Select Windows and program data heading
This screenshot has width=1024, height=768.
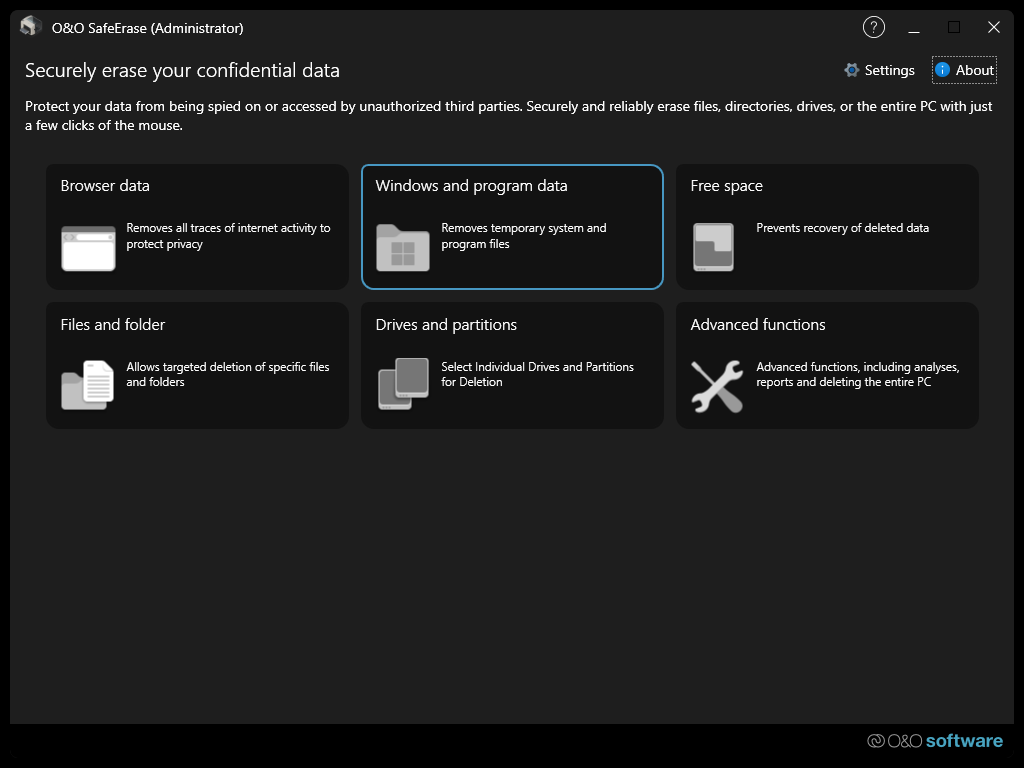(x=472, y=186)
